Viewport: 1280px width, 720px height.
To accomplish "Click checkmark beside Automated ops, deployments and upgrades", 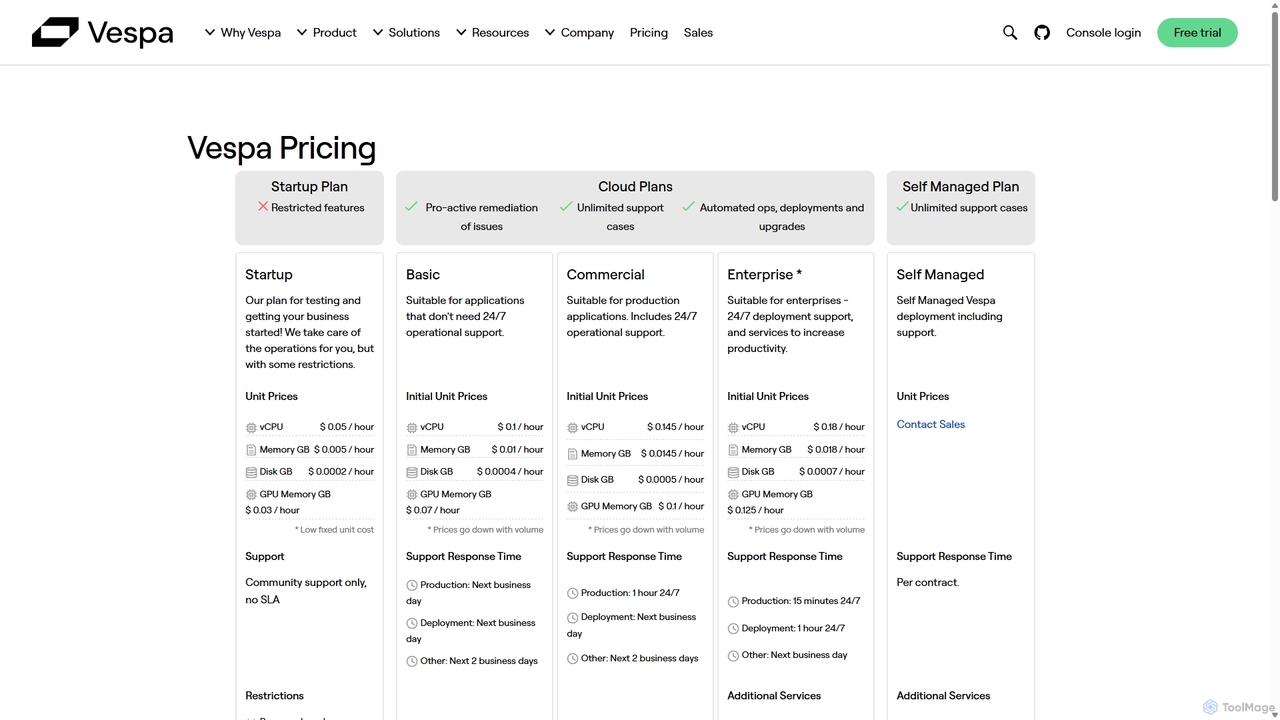I will point(688,207).
